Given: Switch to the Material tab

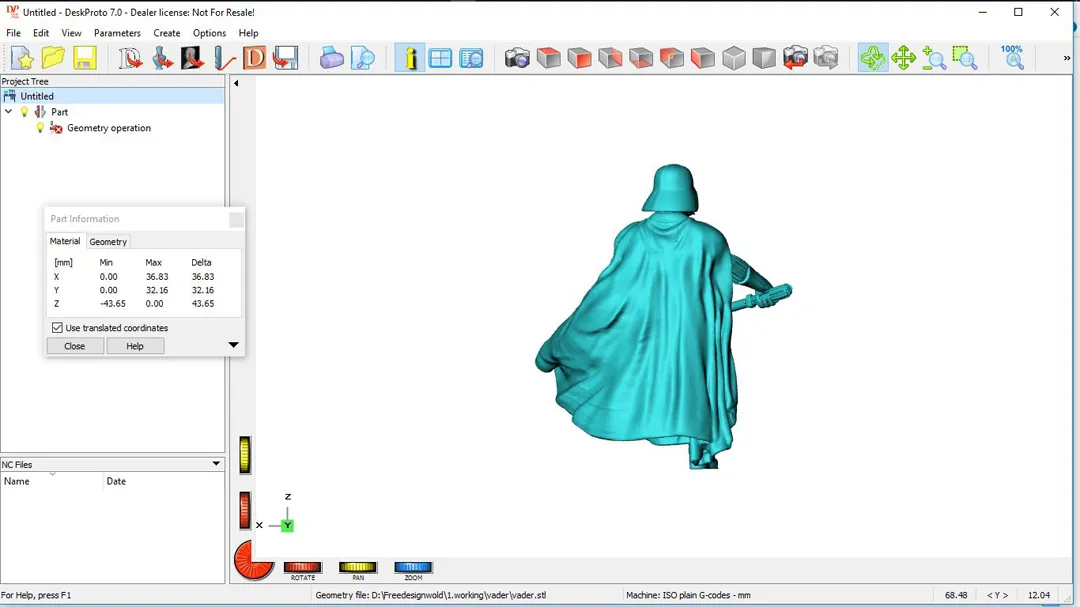Looking at the screenshot, I should point(65,241).
